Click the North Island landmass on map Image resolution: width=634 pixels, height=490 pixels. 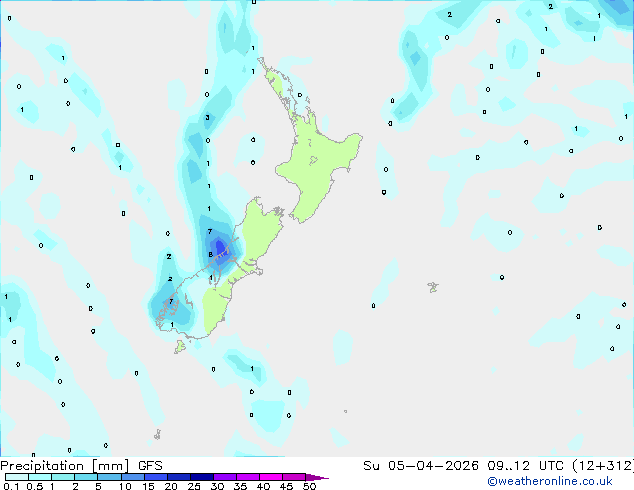pyautogui.click(x=317, y=162)
